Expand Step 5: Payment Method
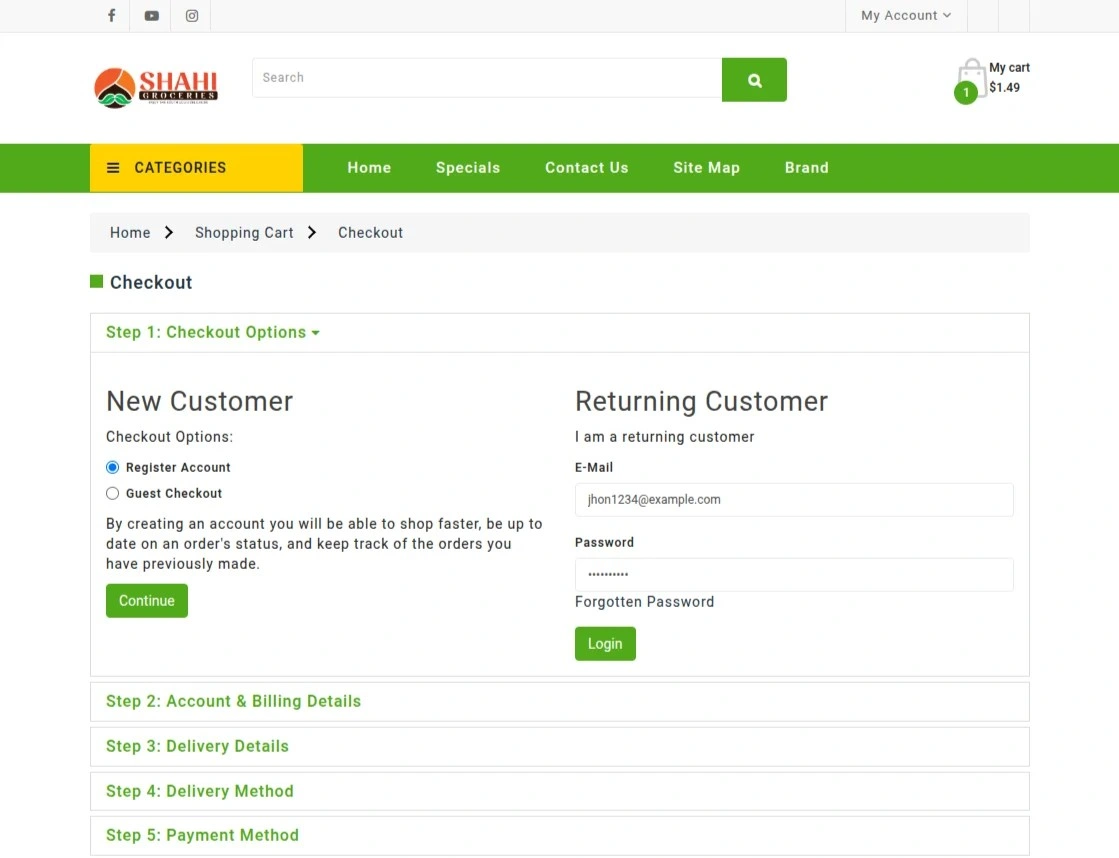The width and height of the screenshot is (1119, 858). (x=203, y=835)
